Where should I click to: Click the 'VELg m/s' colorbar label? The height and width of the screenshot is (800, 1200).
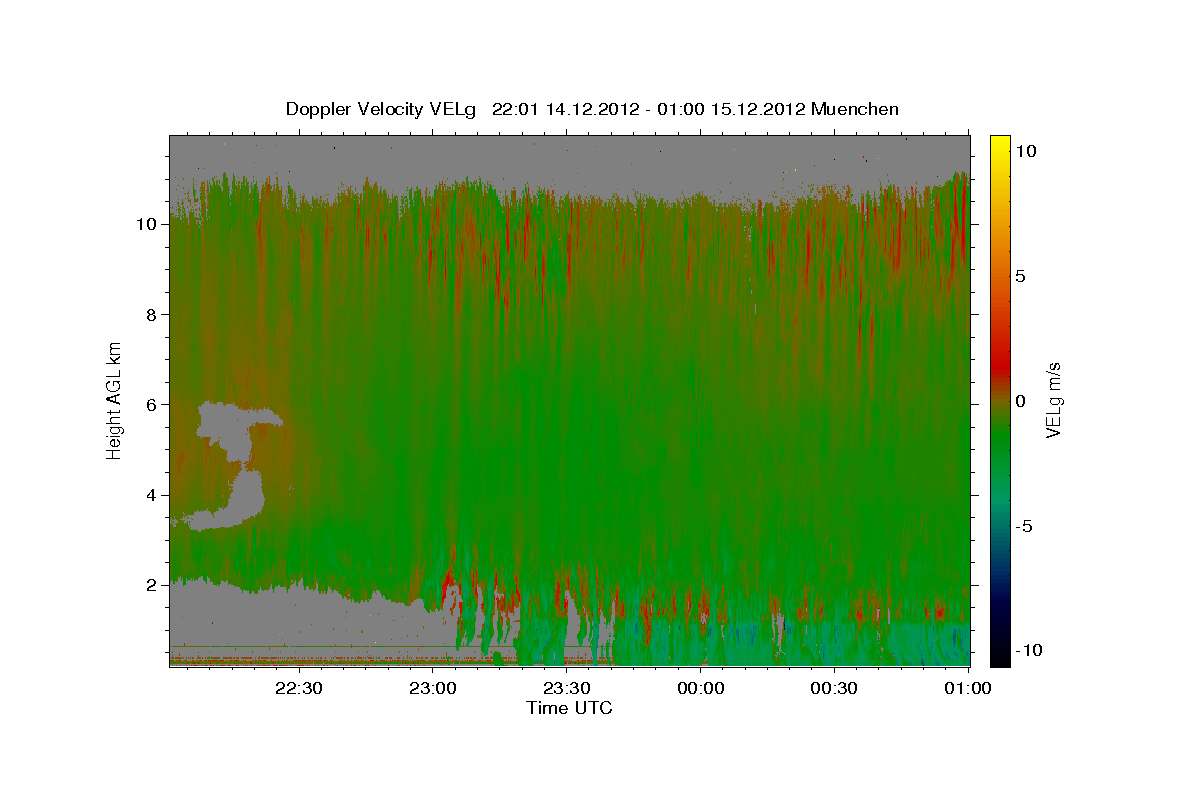[1053, 398]
